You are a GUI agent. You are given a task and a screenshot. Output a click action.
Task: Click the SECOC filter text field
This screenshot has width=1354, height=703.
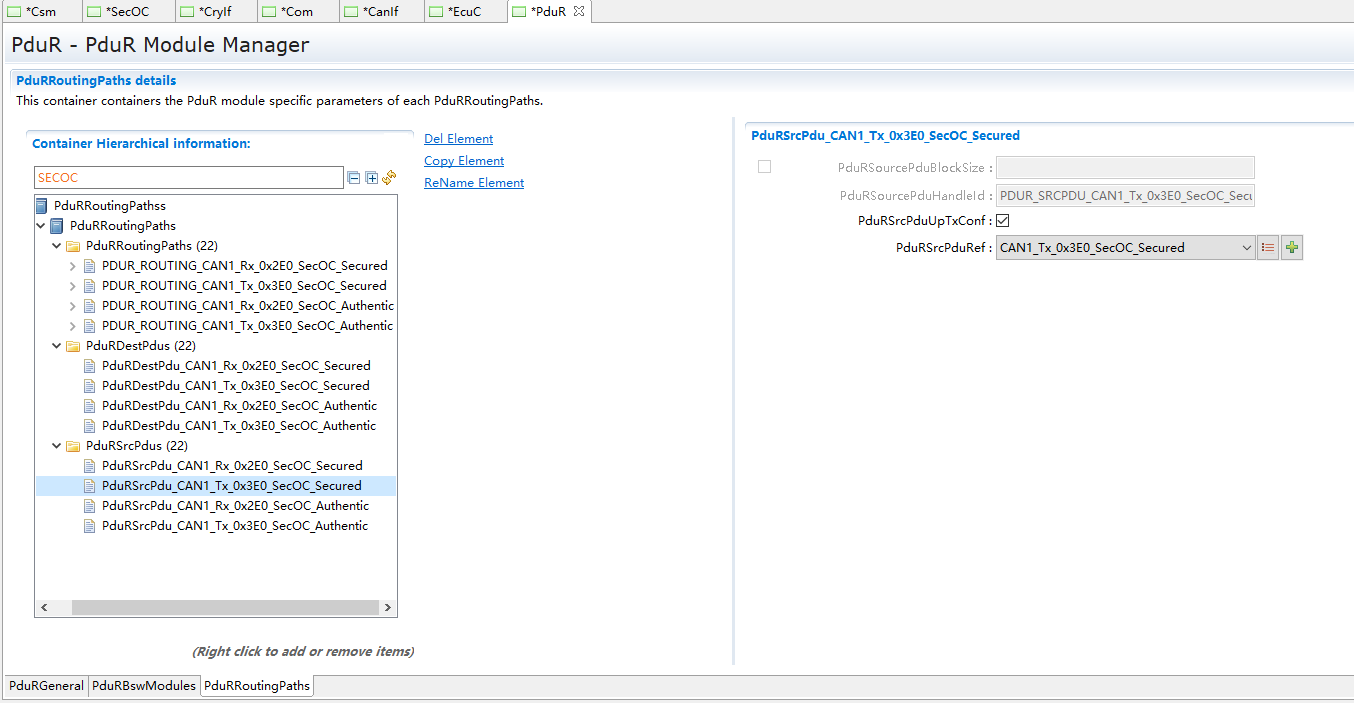pos(188,178)
